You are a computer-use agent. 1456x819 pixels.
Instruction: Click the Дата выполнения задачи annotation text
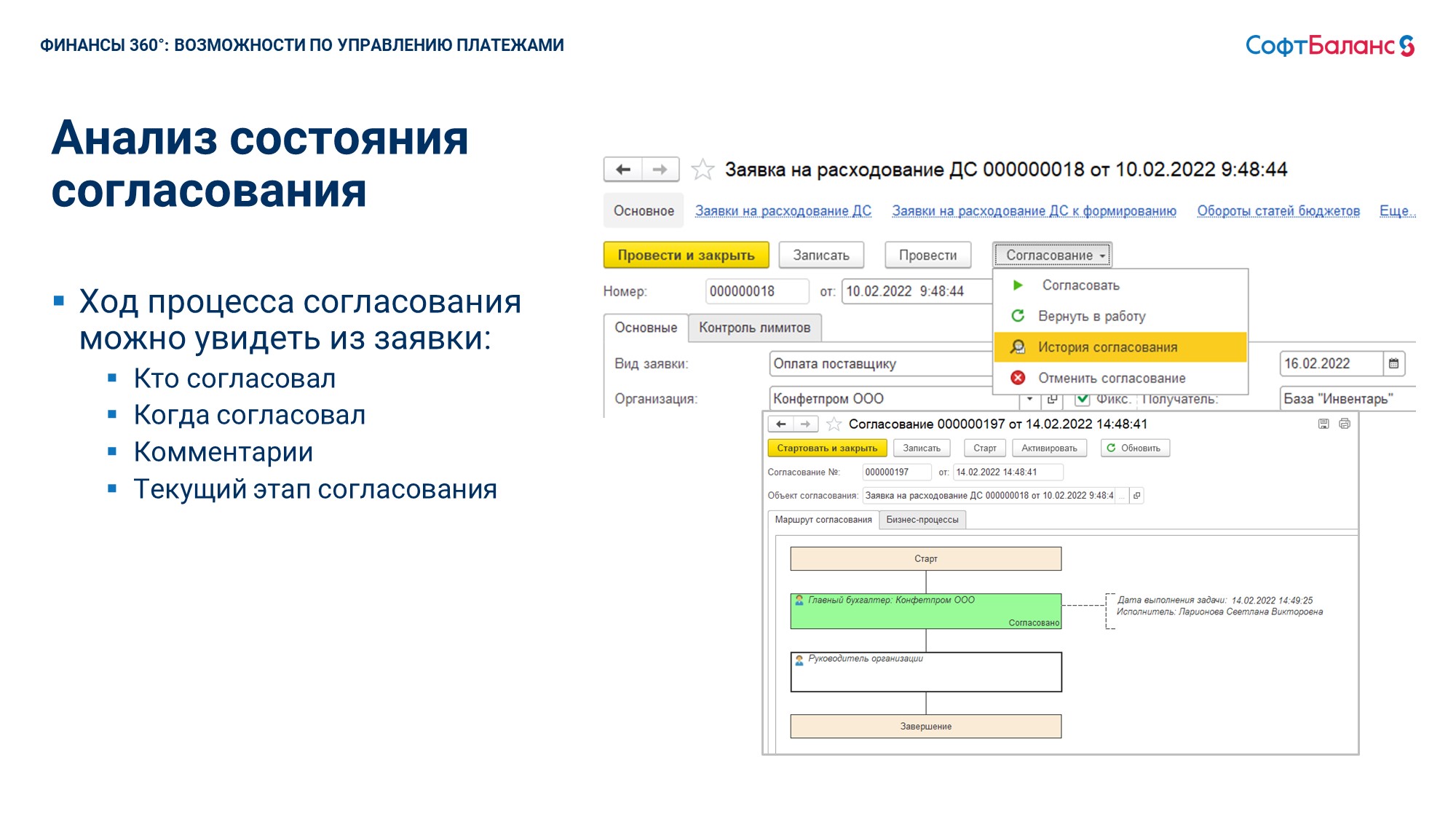1215,601
